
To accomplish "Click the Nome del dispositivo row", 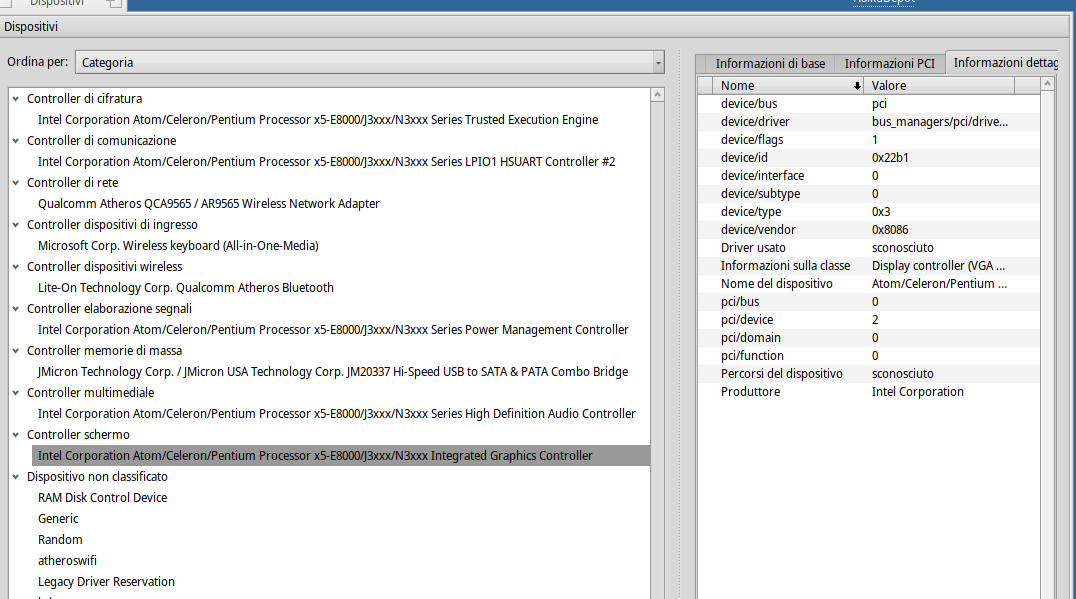I will [x=869, y=283].
